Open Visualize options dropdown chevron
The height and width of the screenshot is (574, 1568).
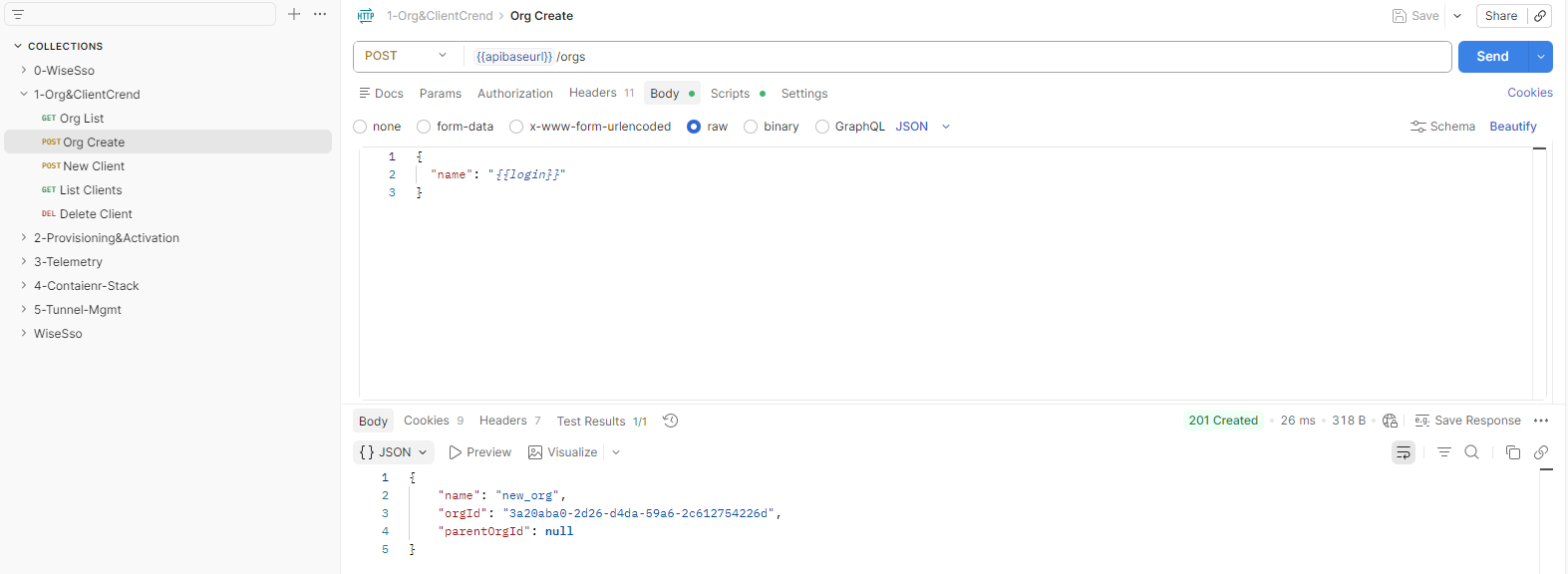coord(616,452)
